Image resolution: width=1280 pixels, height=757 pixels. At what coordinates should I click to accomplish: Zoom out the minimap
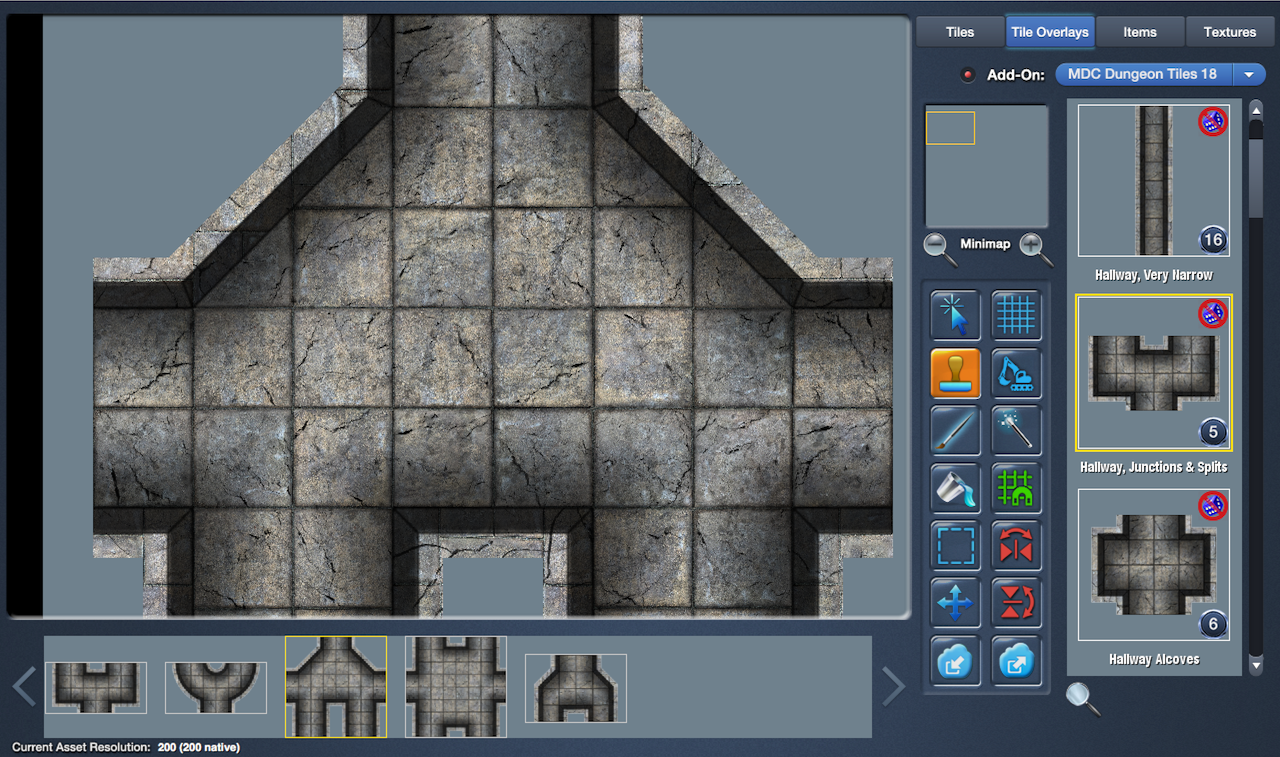click(x=939, y=248)
